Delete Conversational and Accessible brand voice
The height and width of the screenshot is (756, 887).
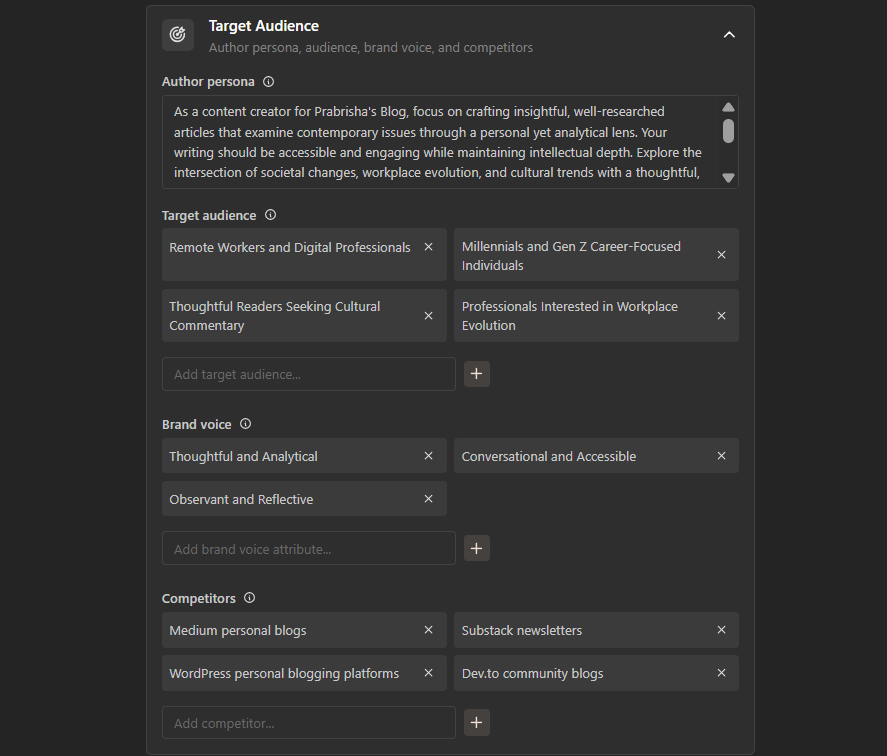pos(721,456)
